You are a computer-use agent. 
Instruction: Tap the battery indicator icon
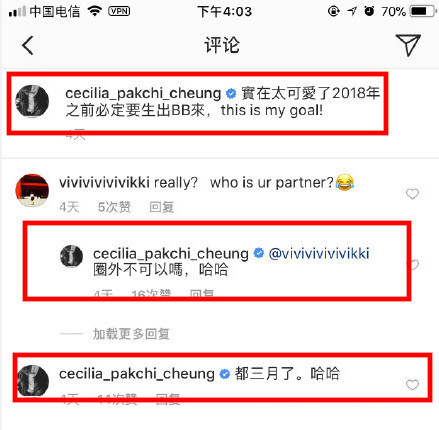(423, 11)
